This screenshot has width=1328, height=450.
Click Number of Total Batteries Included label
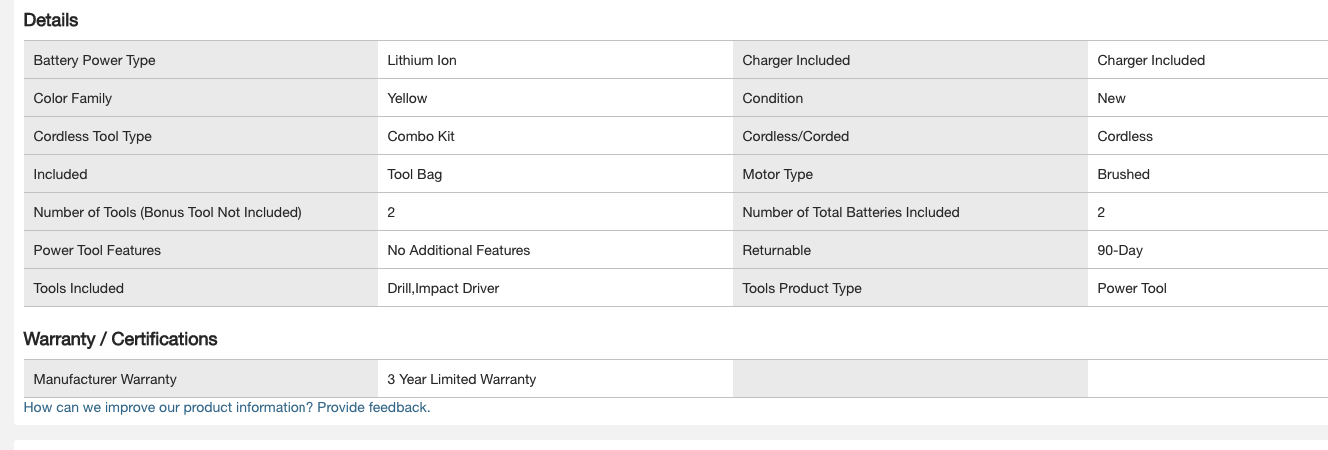click(x=850, y=212)
